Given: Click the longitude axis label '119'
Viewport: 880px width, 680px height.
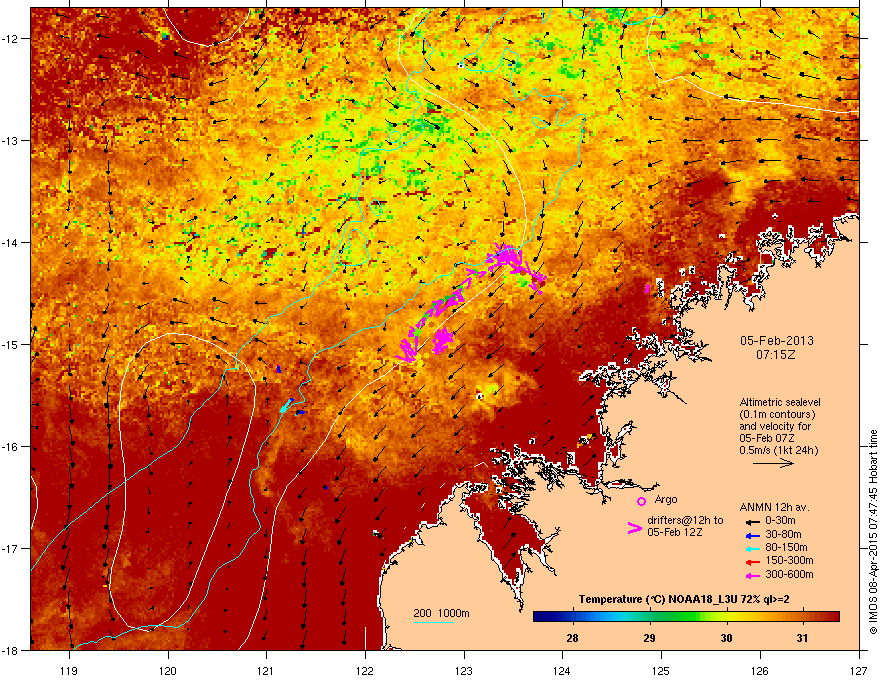Looking at the screenshot, I should (69, 670).
